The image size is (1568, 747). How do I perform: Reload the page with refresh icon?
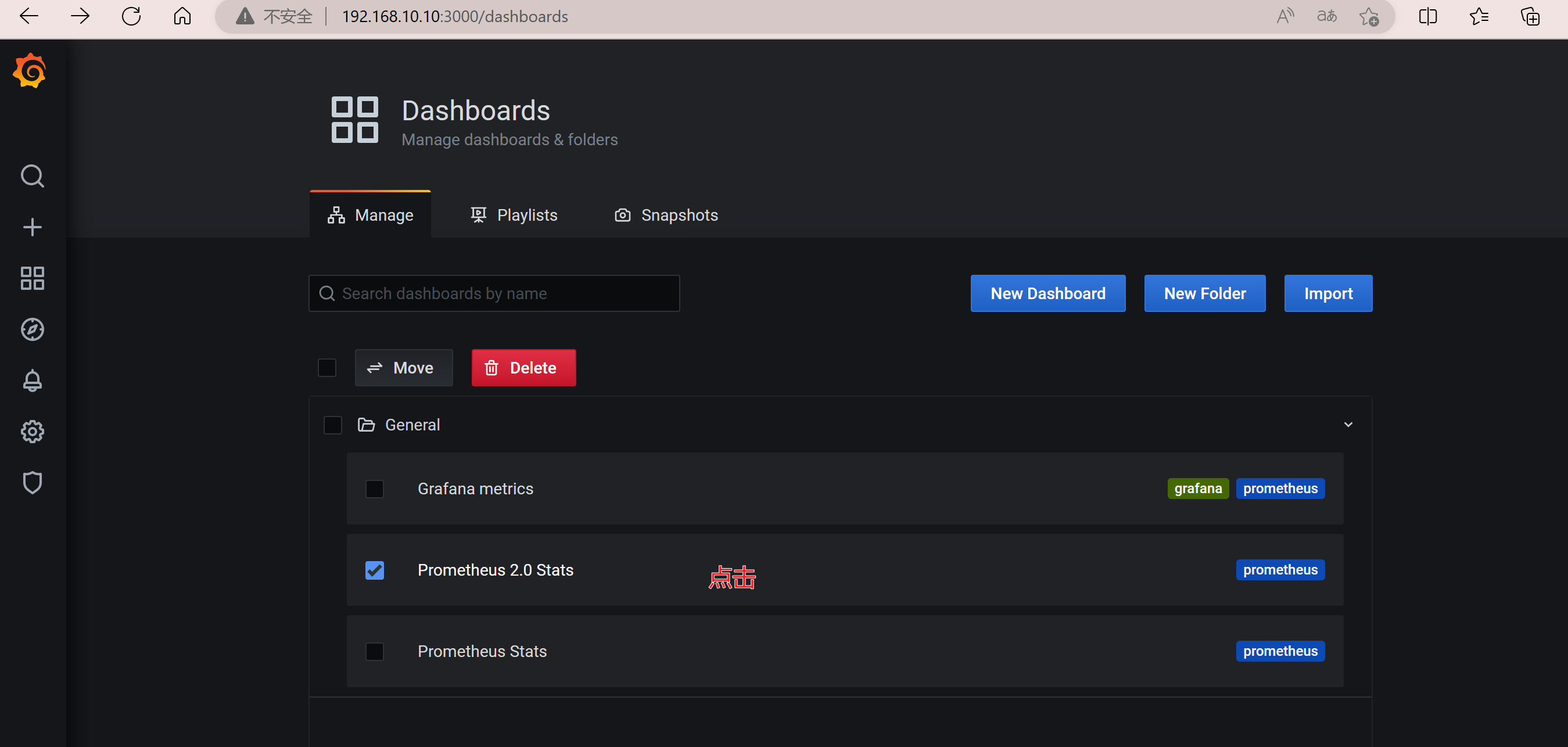[131, 16]
